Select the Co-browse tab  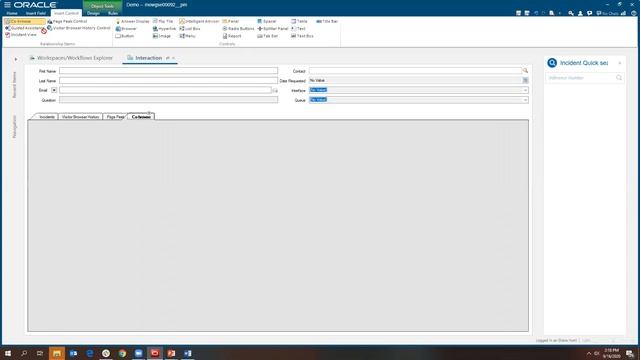[141, 117]
